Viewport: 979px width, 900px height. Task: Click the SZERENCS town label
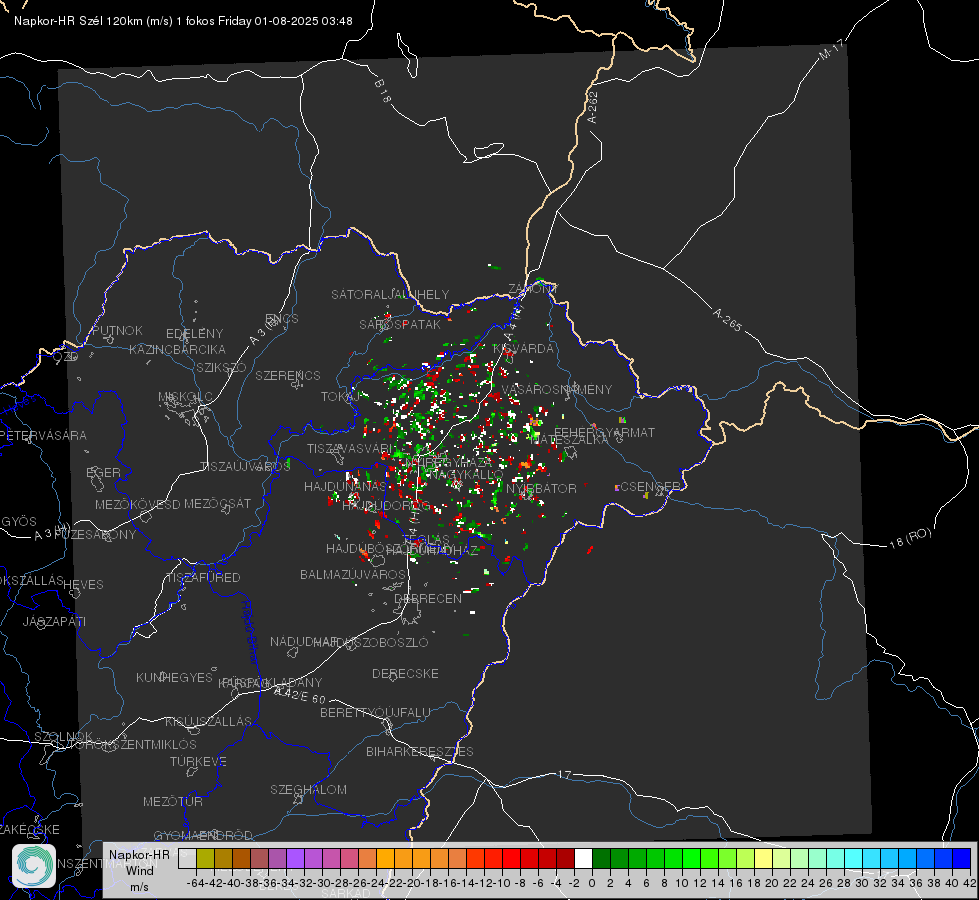(x=288, y=375)
